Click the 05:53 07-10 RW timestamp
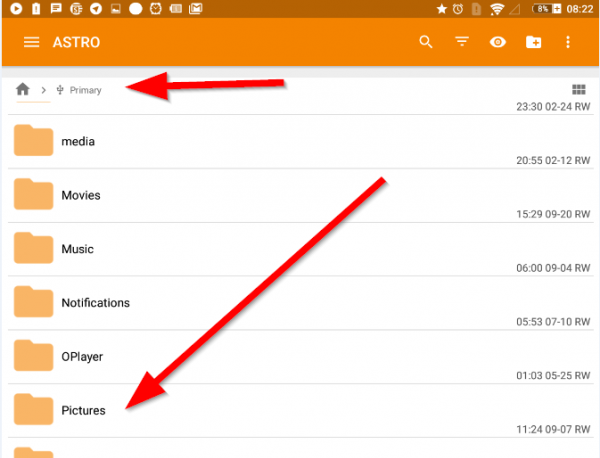Image resolution: width=600 pixels, height=458 pixels. click(553, 322)
